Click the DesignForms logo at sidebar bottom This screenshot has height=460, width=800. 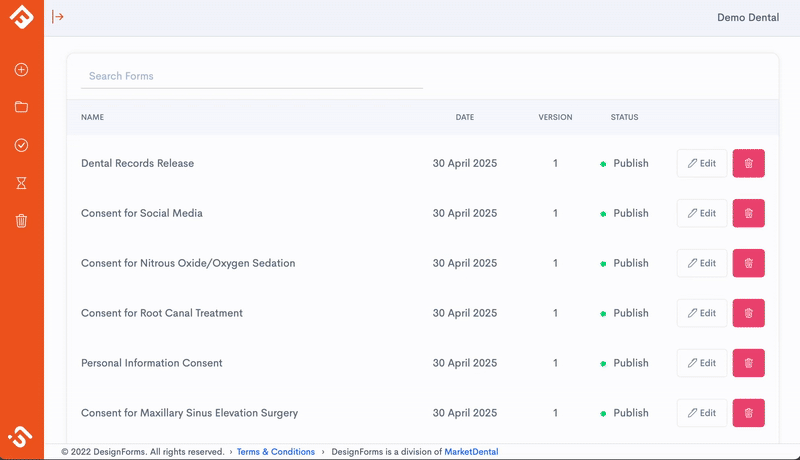(20, 437)
